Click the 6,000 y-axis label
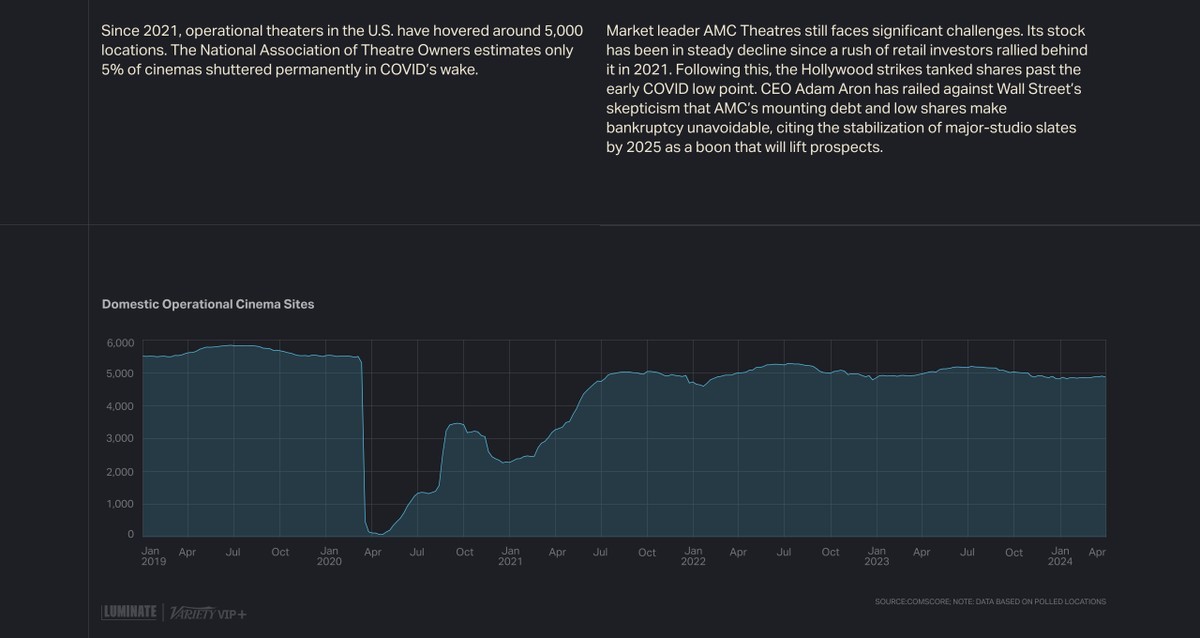1200x638 pixels. click(x=120, y=342)
